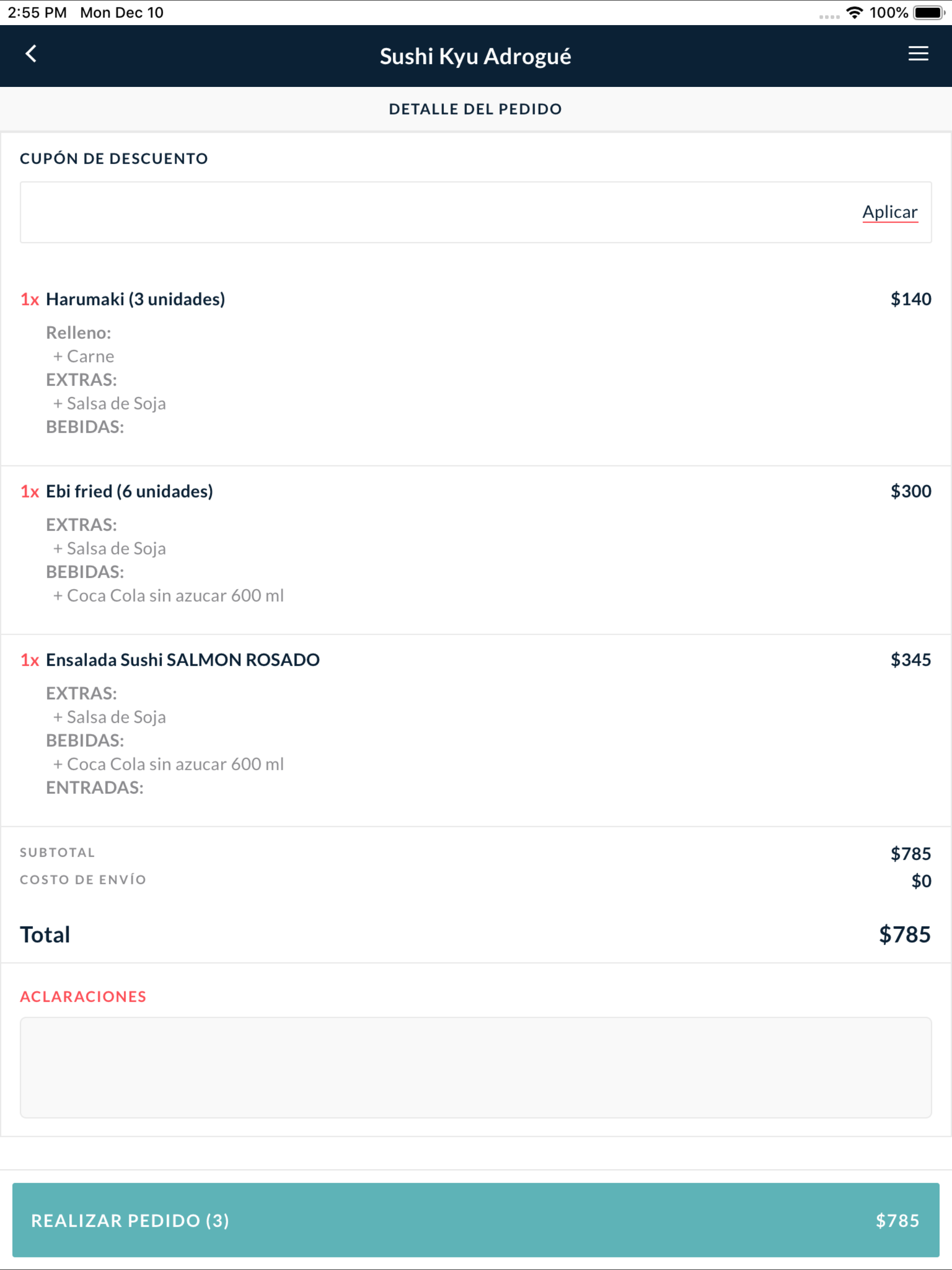This screenshot has width=952, height=1270.
Task: Tap the $140 Harumaki price
Action: (911, 299)
